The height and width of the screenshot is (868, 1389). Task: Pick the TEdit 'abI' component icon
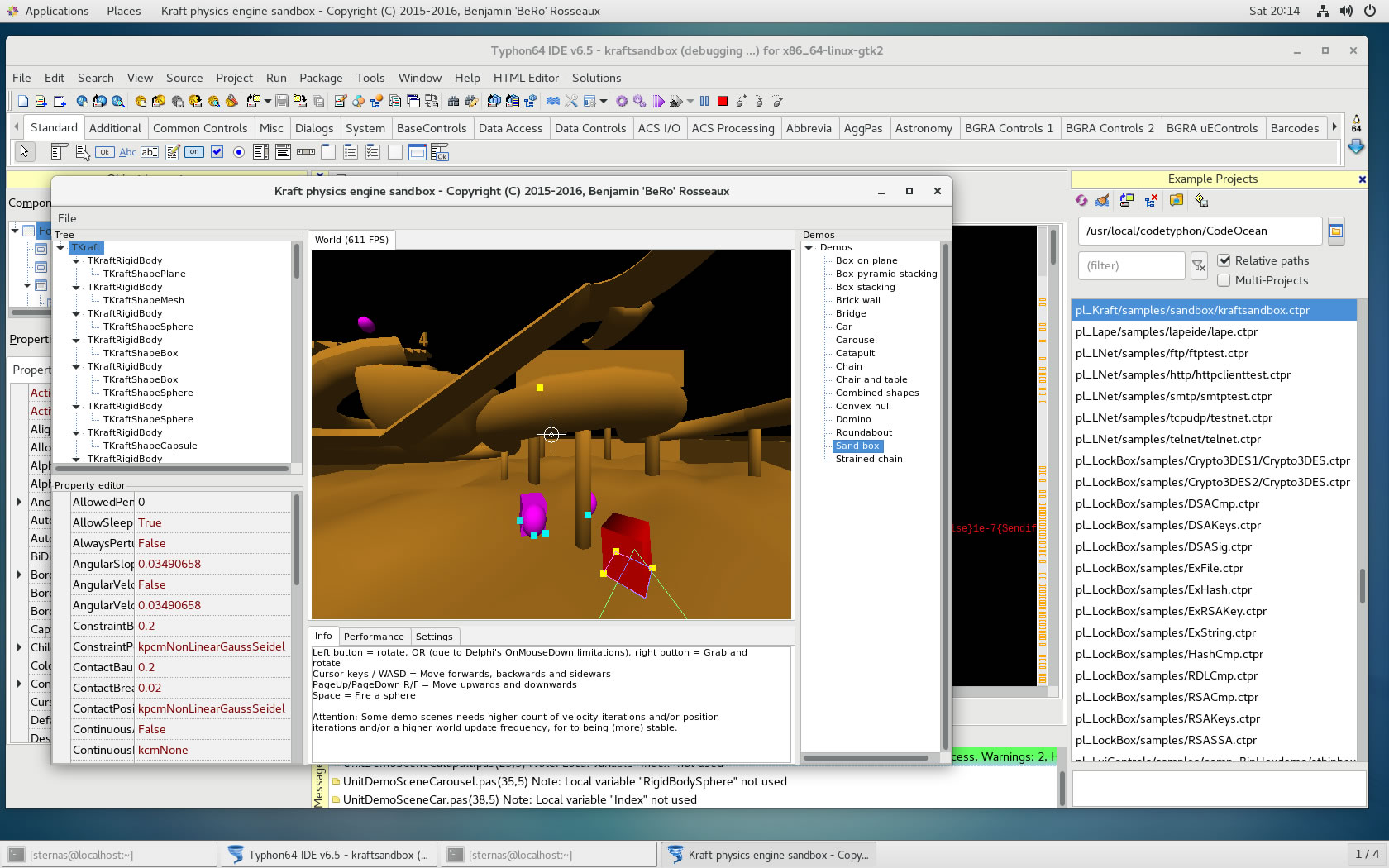coord(150,151)
